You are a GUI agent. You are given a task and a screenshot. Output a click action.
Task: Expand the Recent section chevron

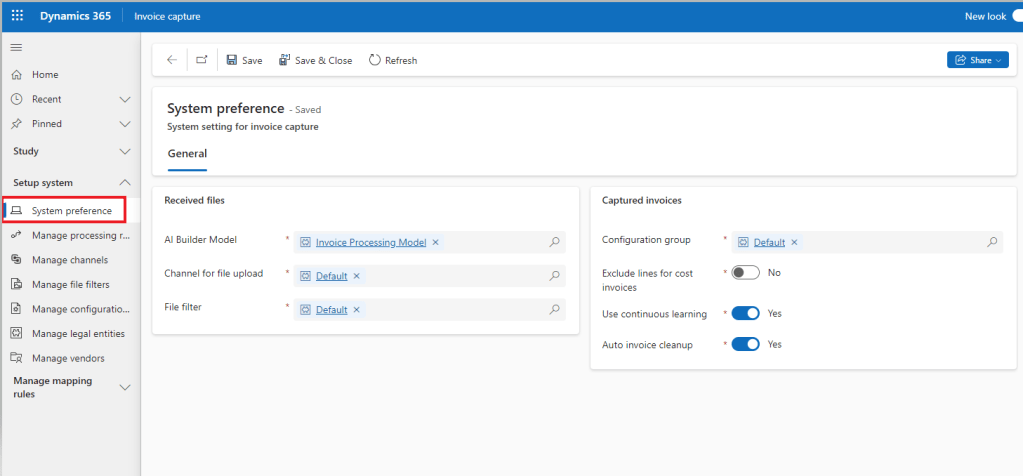(125, 99)
